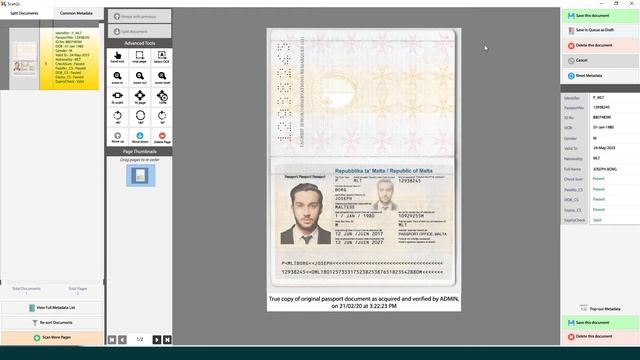Open the Common Metadata tab
Viewport: 640px width, 360px height.
76,13
